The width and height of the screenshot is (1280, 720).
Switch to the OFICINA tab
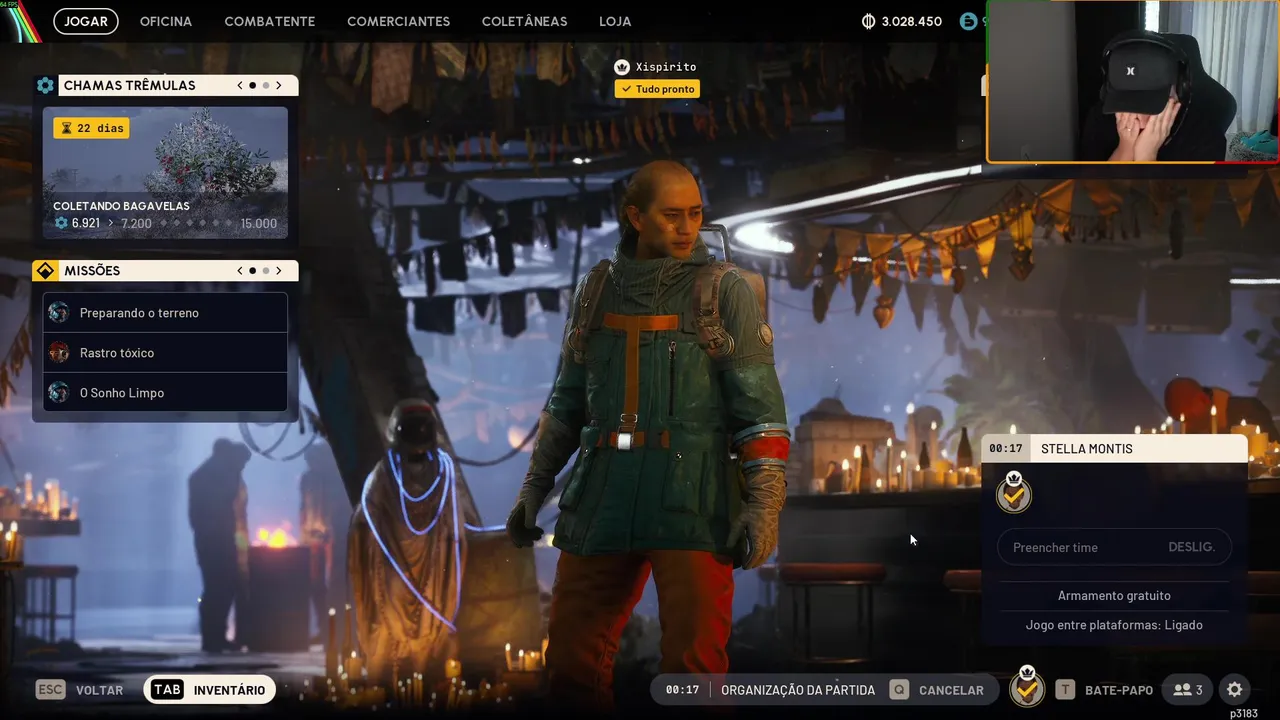pyautogui.click(x=166, y=21)
